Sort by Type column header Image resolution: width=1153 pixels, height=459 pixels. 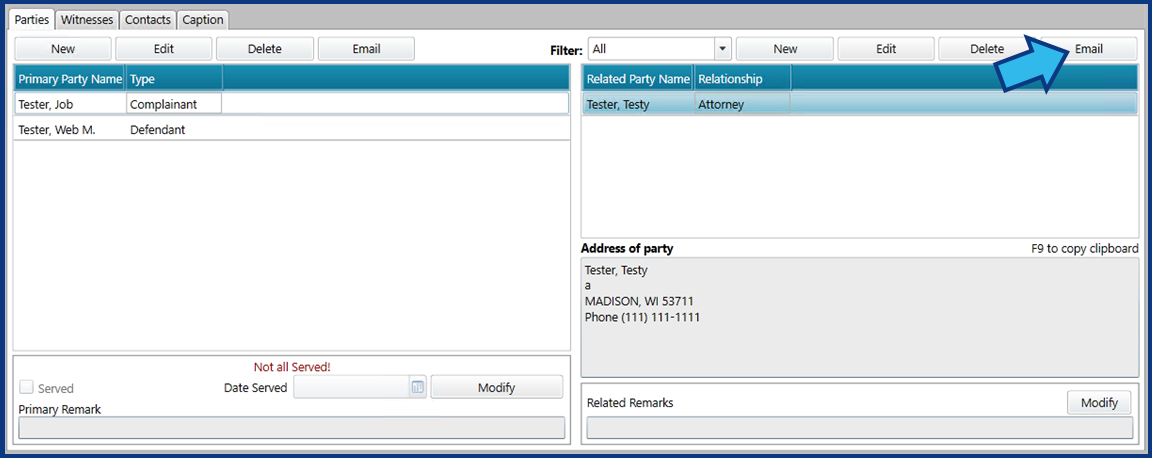(x=174, y=79)
